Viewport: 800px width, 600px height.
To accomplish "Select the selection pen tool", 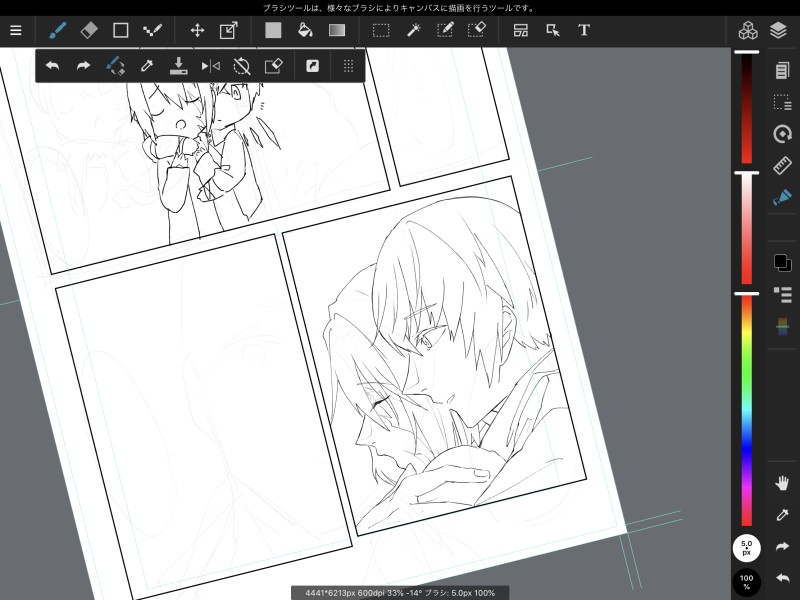I will coord(445,31).
